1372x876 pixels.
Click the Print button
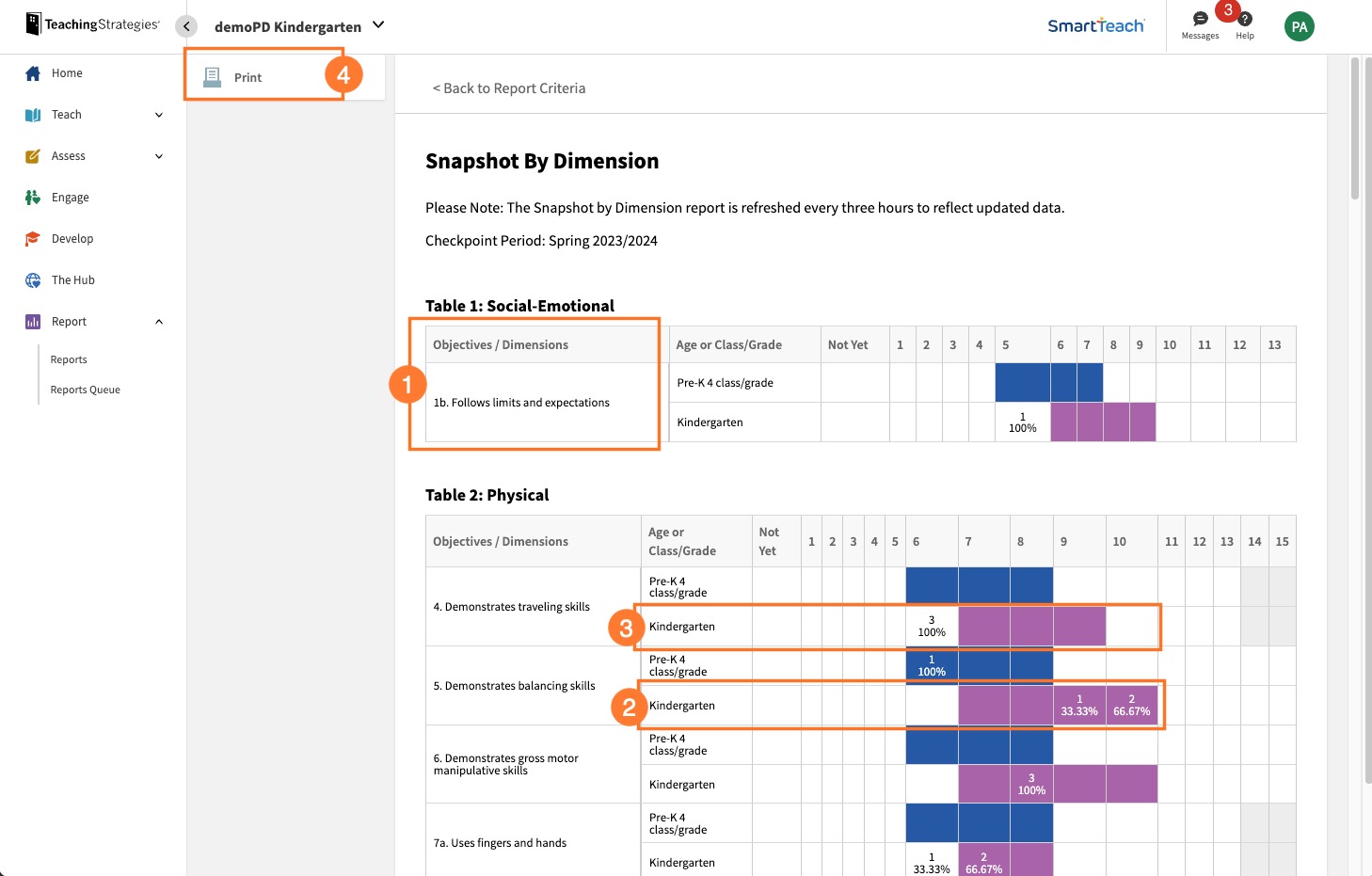(247, 76)
